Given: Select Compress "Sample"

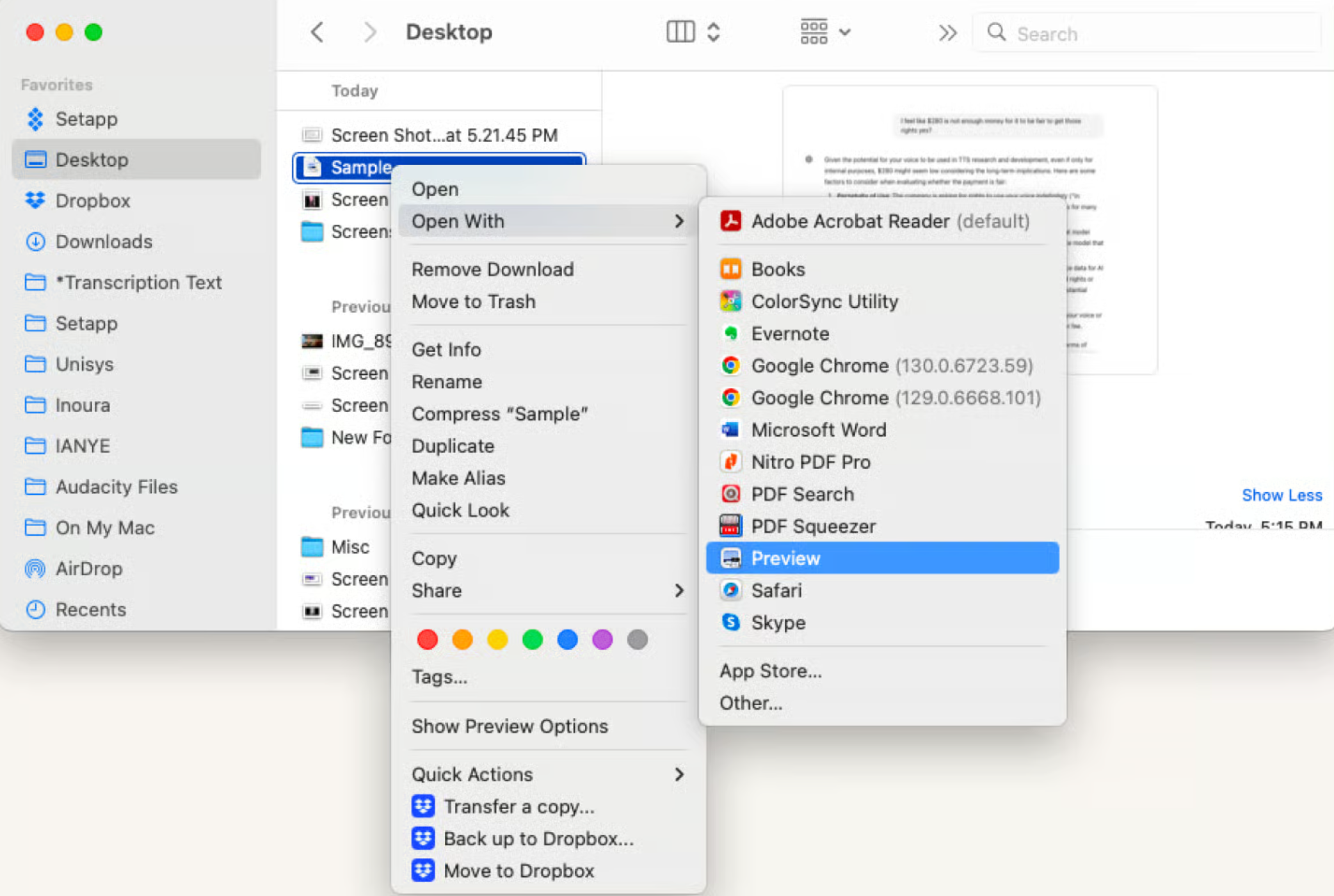Looking at the screenshot, I should [548, 413].
